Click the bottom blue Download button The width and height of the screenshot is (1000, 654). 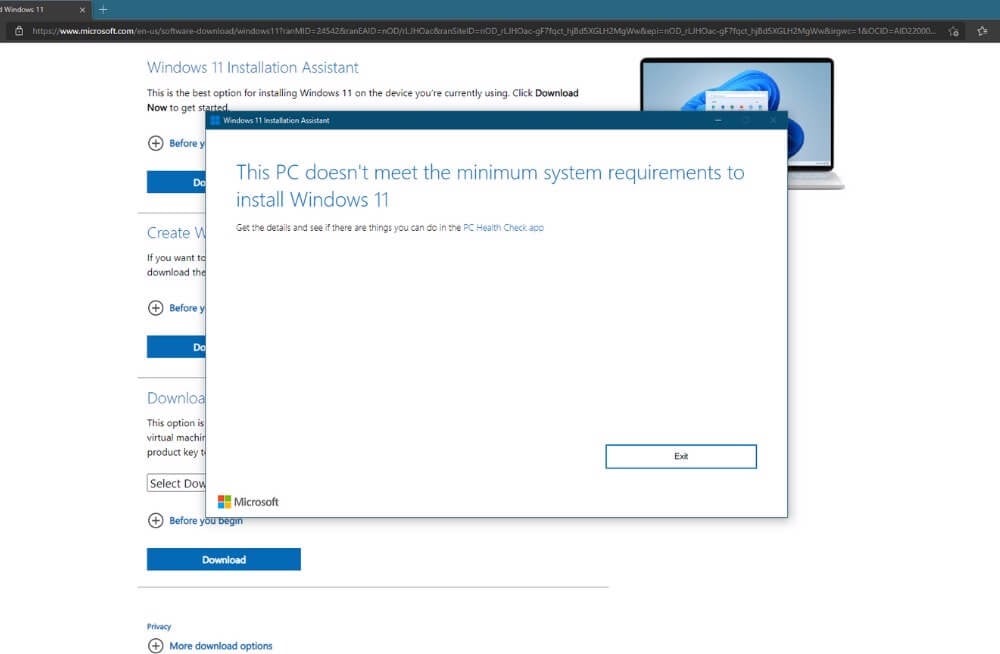pyautogui.click(x=223, y=560)
